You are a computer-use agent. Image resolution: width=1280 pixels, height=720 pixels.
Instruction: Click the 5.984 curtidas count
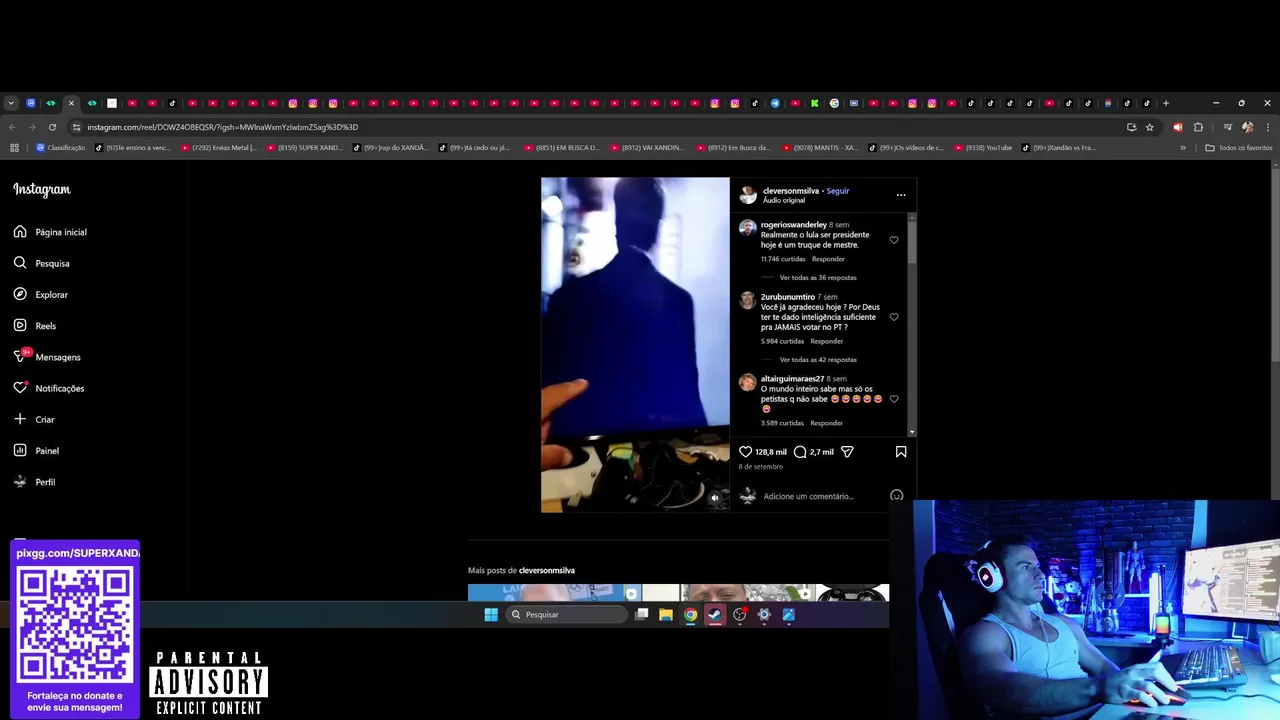click(x=782, y=341)
